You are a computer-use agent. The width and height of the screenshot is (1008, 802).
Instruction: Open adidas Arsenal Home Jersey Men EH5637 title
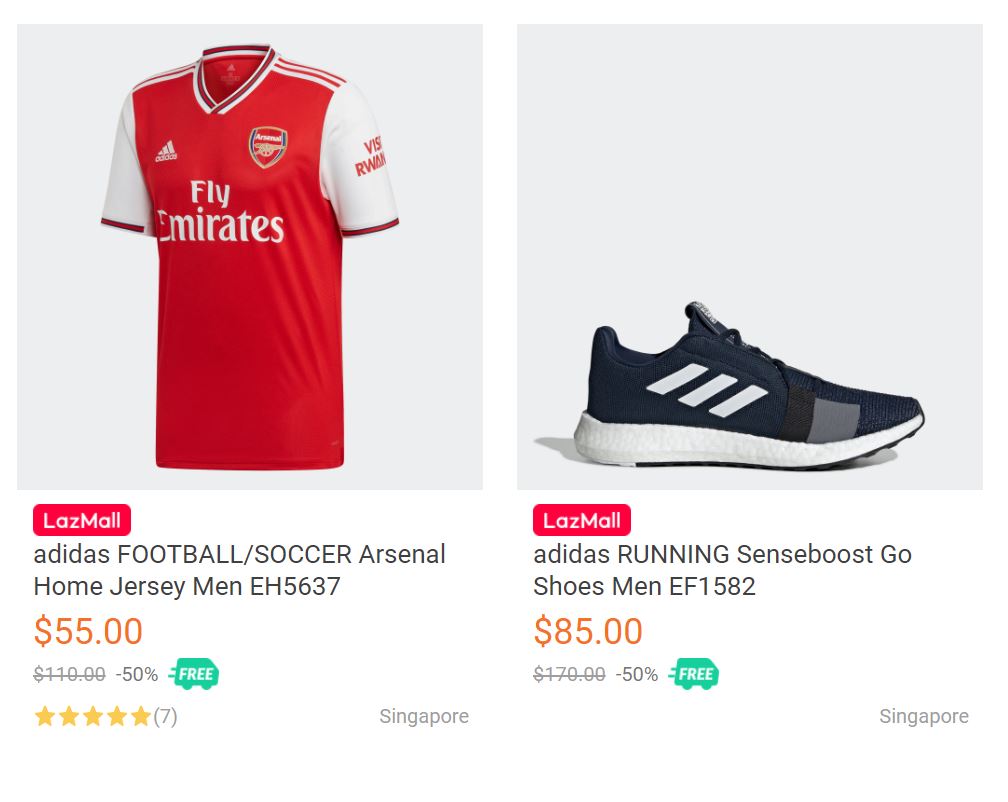point(239,570)
